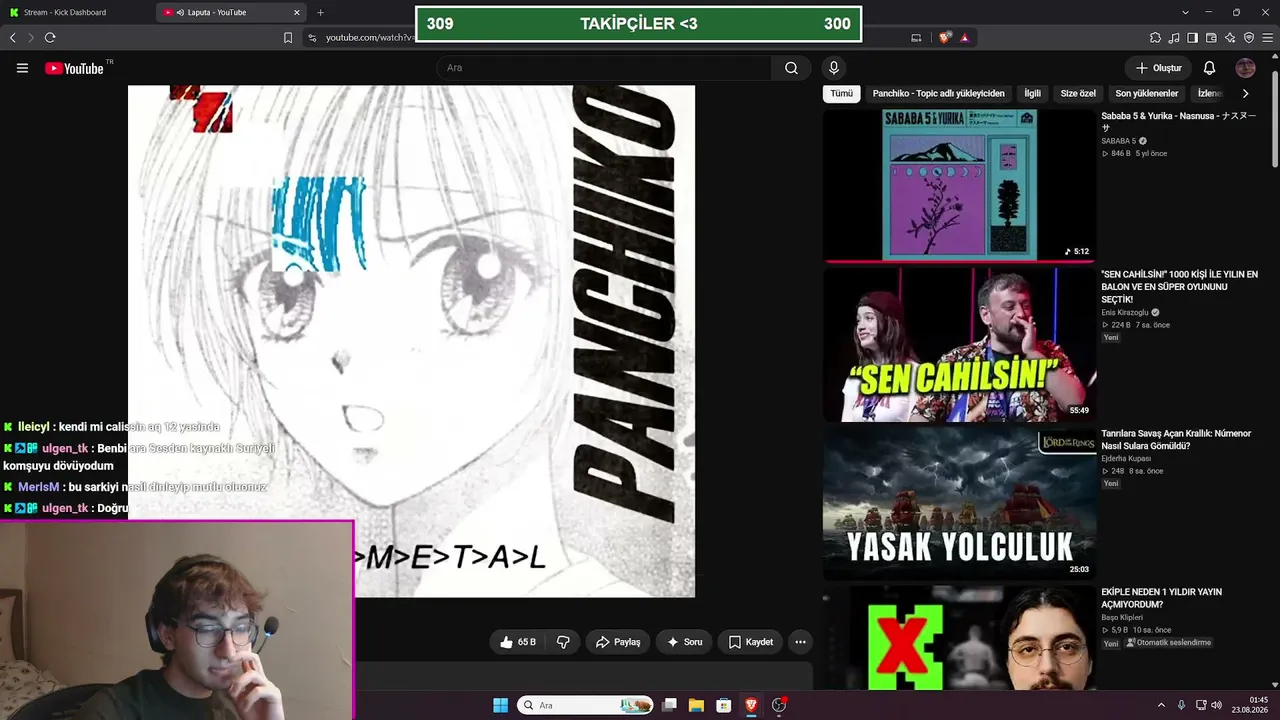Open SABABA 5 channel name link
Screen dimensions: 1280x720
click(x=1118, y=141)
